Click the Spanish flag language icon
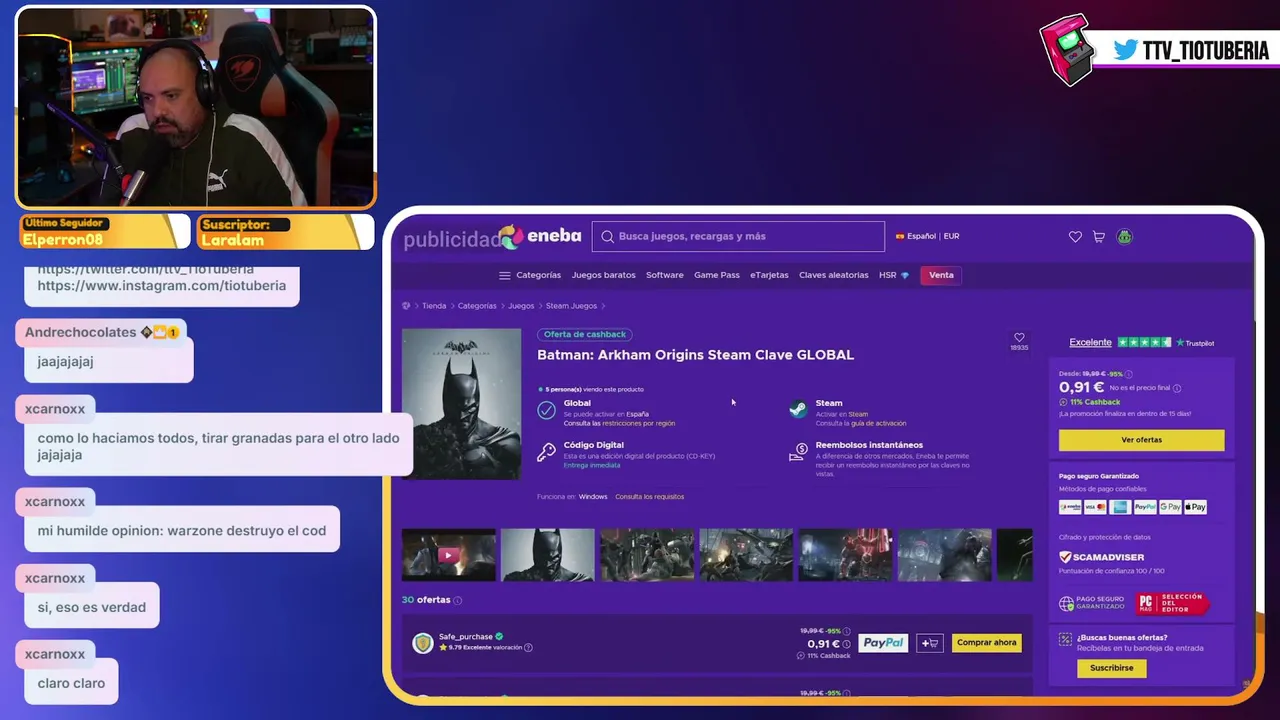The height and width of the screenshot is (720, 1280). [x=900, y=237]
